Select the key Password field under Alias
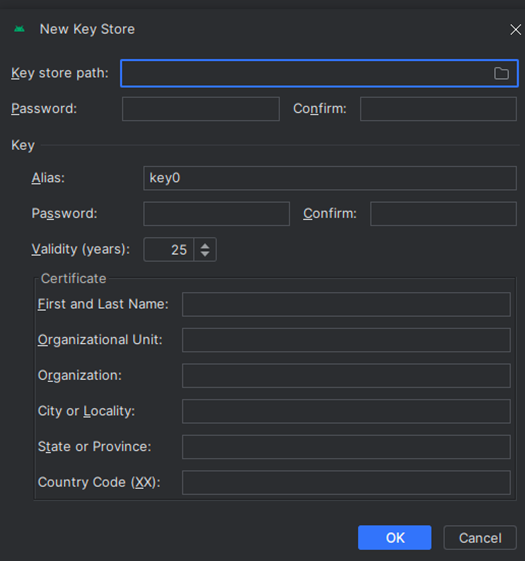Image resolution: width=525 pixels, height=561 pixels. [x=217, y=214]
